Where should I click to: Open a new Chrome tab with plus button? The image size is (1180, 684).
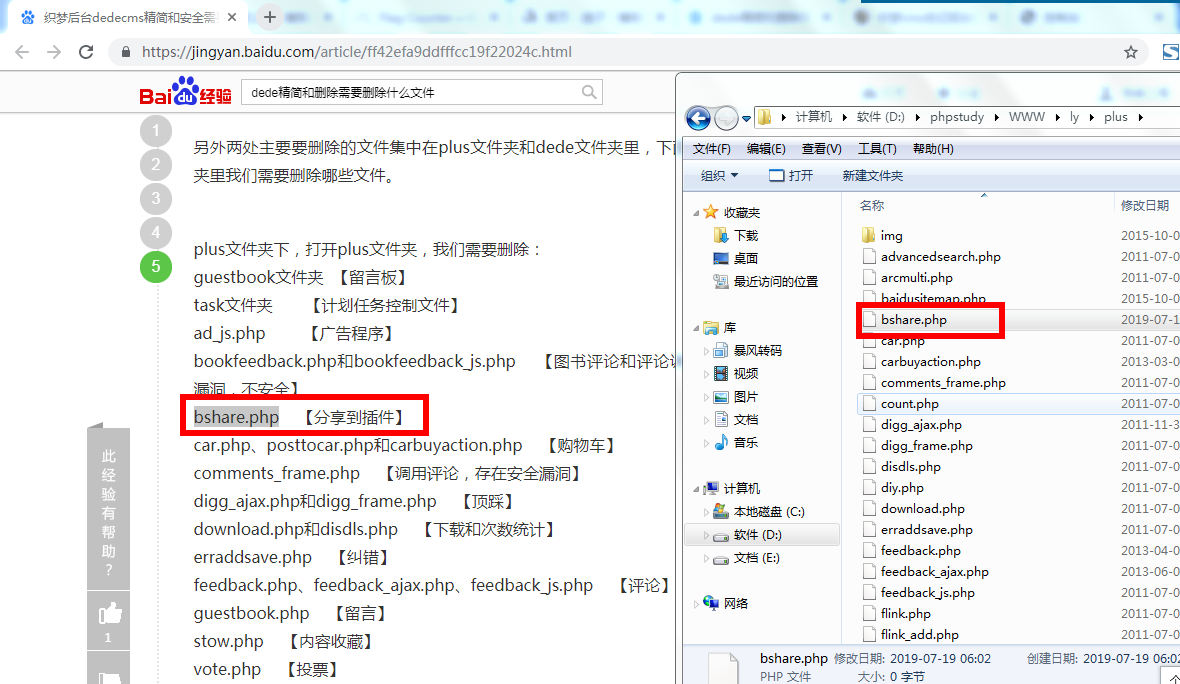[x=269, y=17]
